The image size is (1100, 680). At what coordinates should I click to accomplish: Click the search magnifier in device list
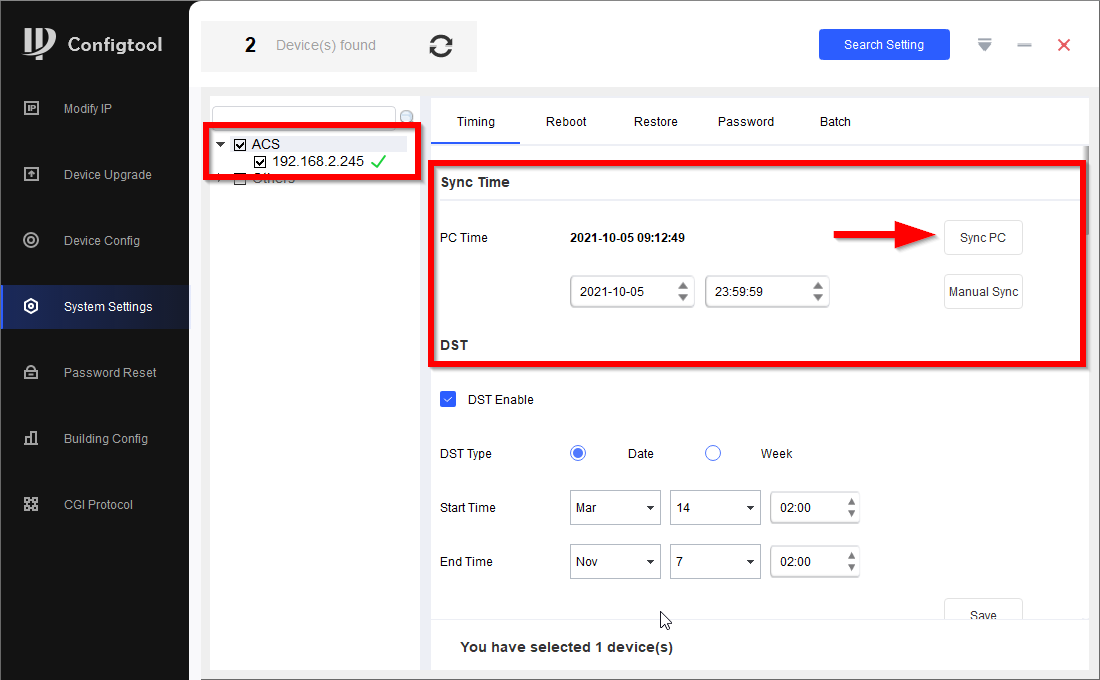click(x=406, y=116)
